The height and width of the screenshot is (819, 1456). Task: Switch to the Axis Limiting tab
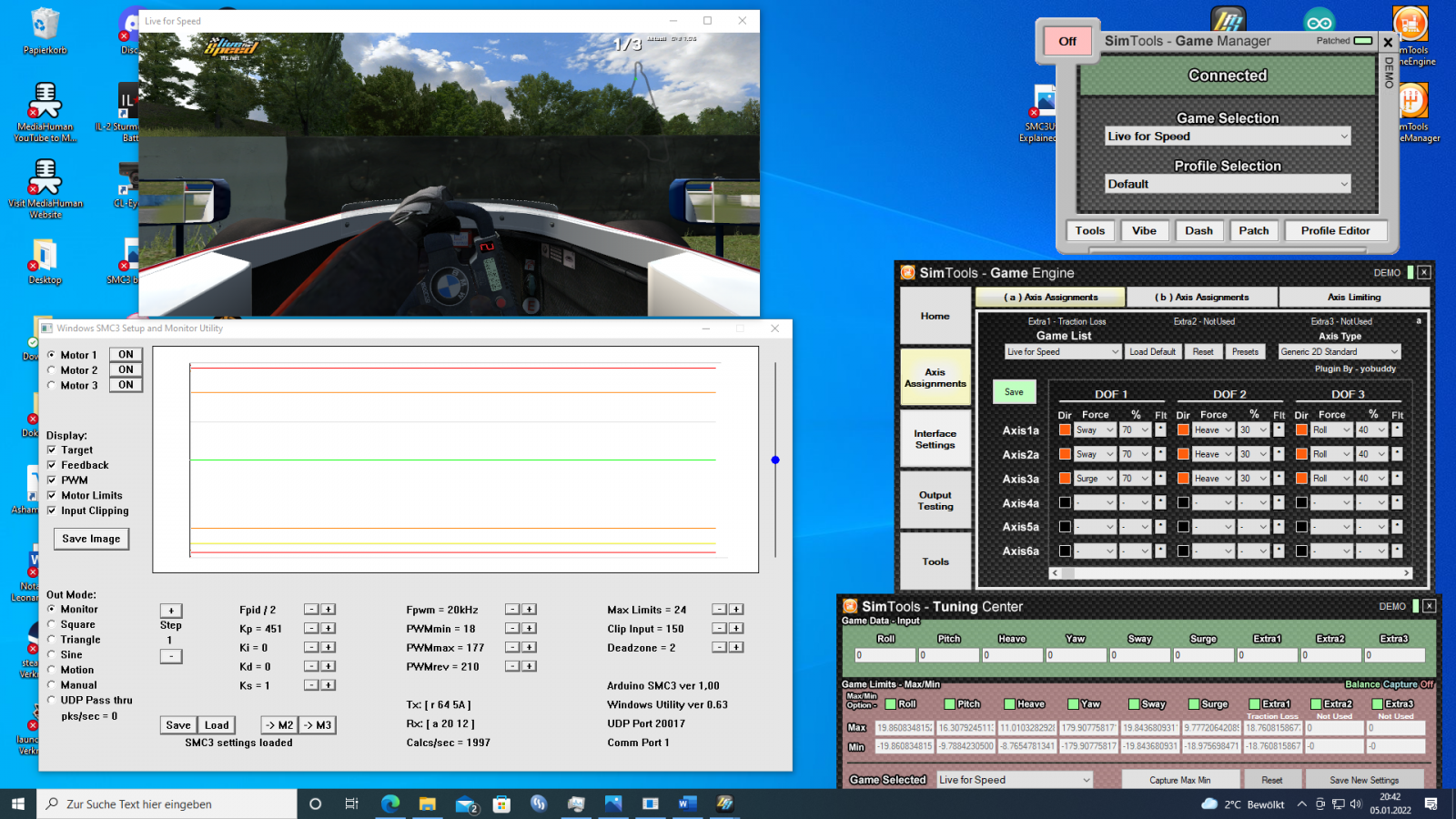pyautogui.click(x=1354, y=297)
